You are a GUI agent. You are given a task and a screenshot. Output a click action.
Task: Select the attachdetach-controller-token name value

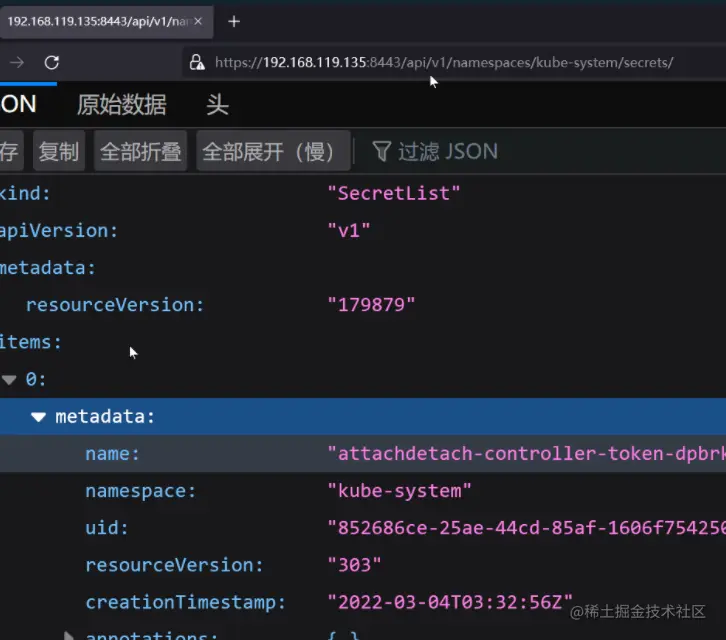pyautogui.click(x=526, y=454)
